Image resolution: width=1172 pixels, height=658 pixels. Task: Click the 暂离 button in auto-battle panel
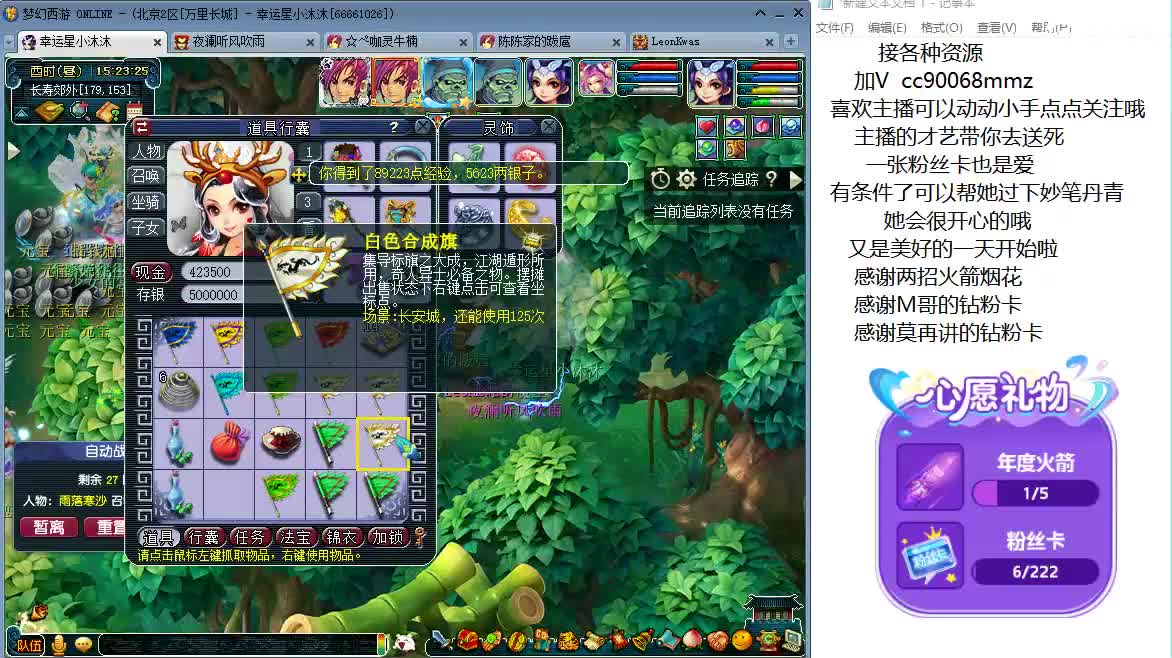point(49,527)
